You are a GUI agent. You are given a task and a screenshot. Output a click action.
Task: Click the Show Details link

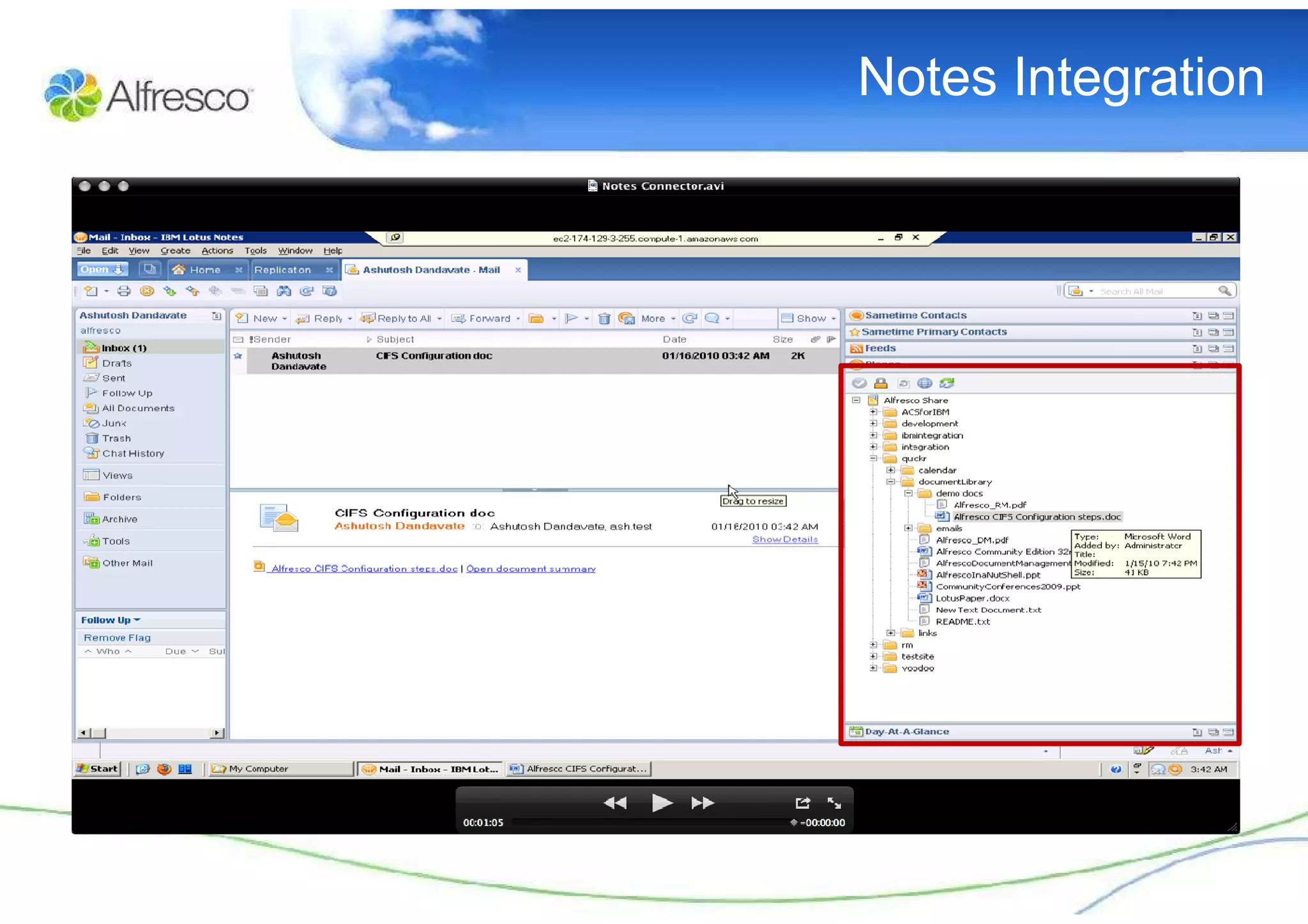tap(785, 540)
